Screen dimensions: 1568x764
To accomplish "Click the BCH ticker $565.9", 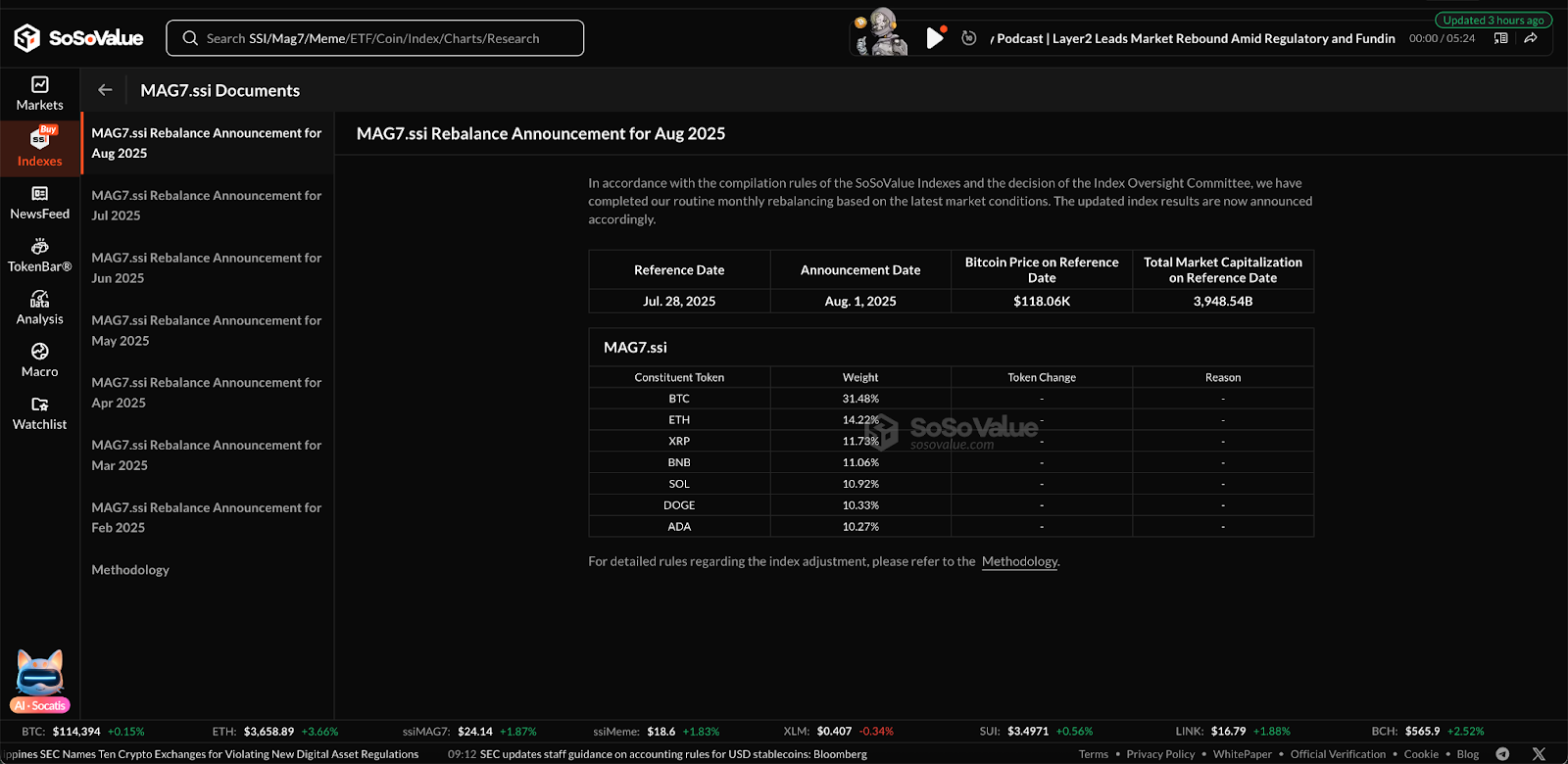I will (1422, 732).
